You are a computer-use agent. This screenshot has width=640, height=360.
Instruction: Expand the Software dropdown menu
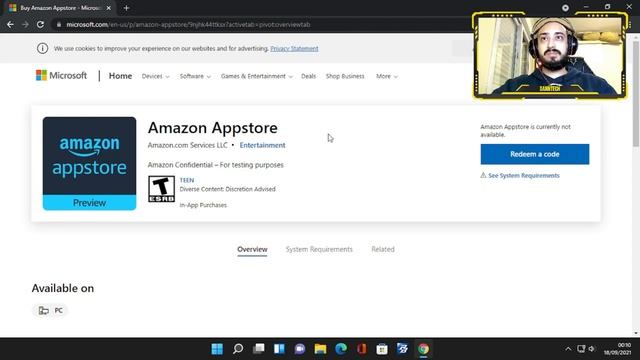[195, 76]
